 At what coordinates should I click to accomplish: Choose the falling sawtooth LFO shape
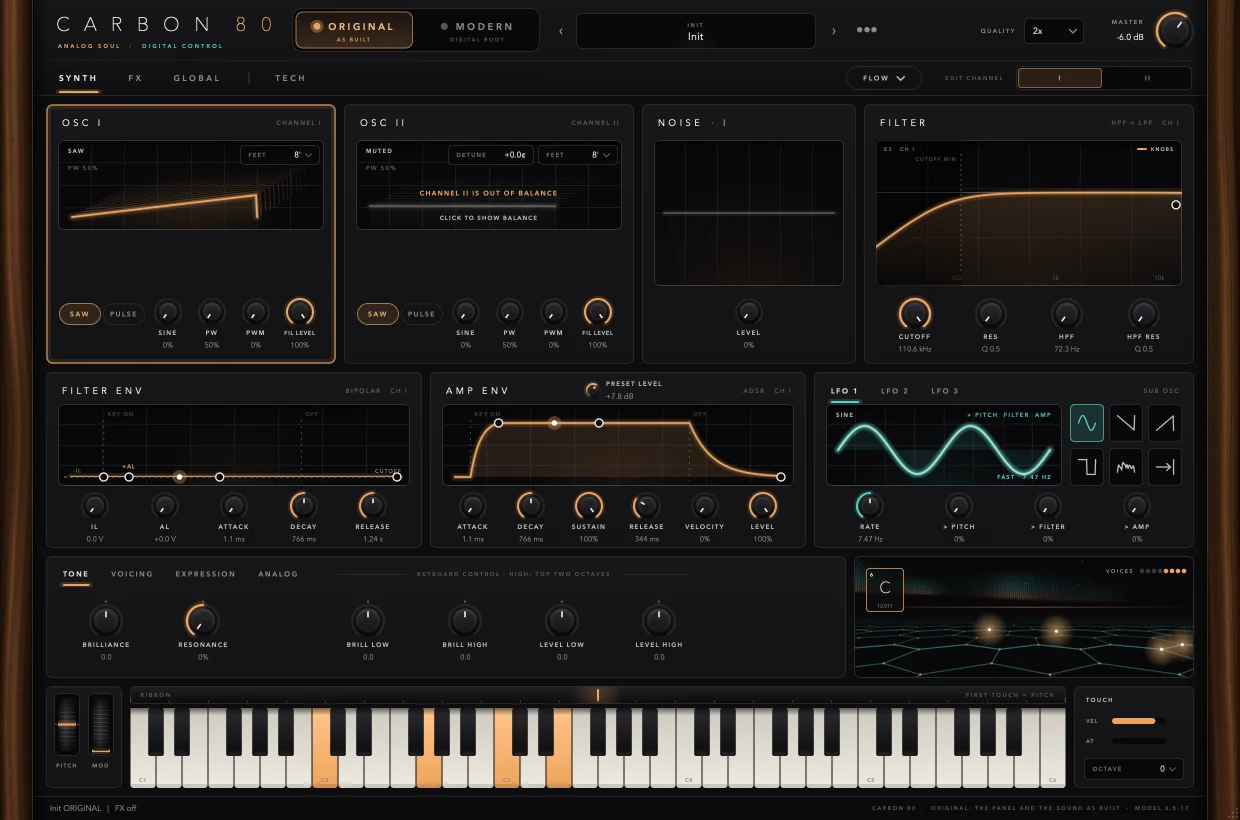tap(1126, 423)
